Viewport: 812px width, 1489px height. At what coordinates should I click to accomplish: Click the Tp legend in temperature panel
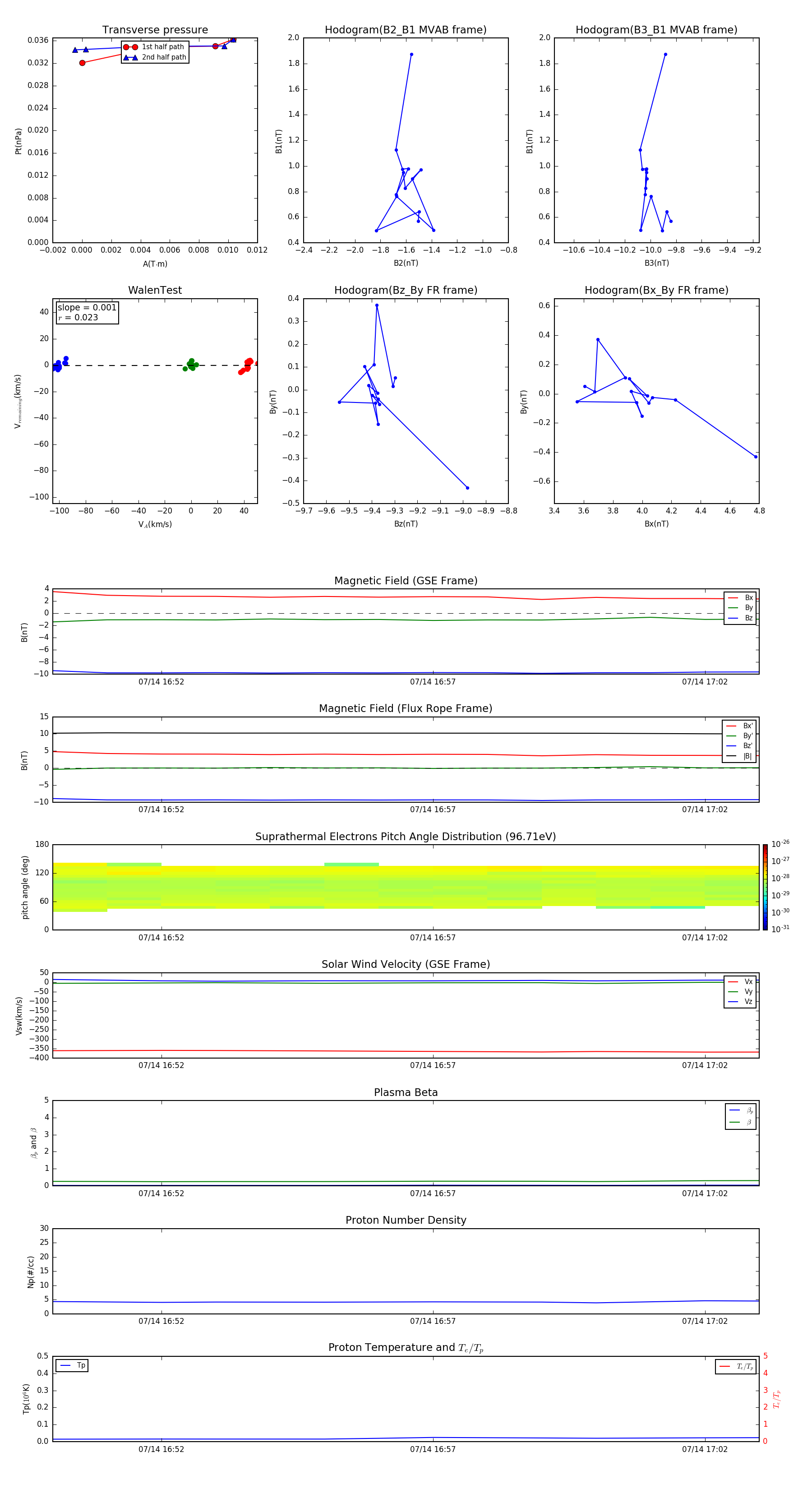point(72,1365)
